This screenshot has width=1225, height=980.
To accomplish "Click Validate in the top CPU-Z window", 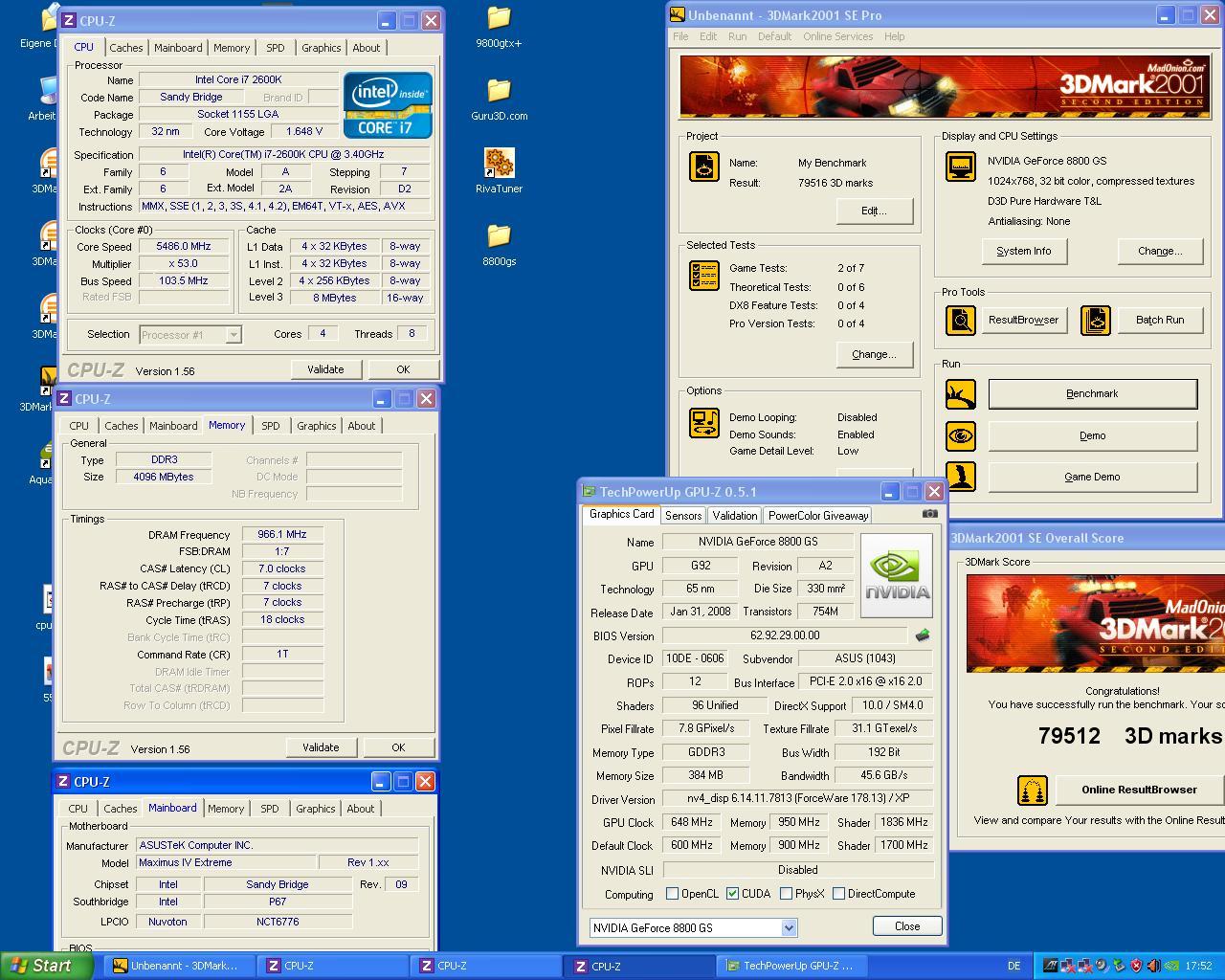I will click(325, 369).
